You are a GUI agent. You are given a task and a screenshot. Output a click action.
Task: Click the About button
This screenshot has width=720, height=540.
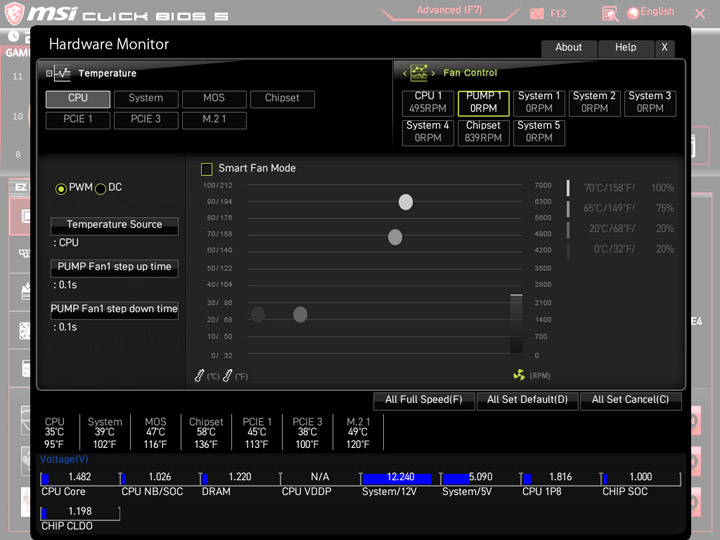point(568,48)
